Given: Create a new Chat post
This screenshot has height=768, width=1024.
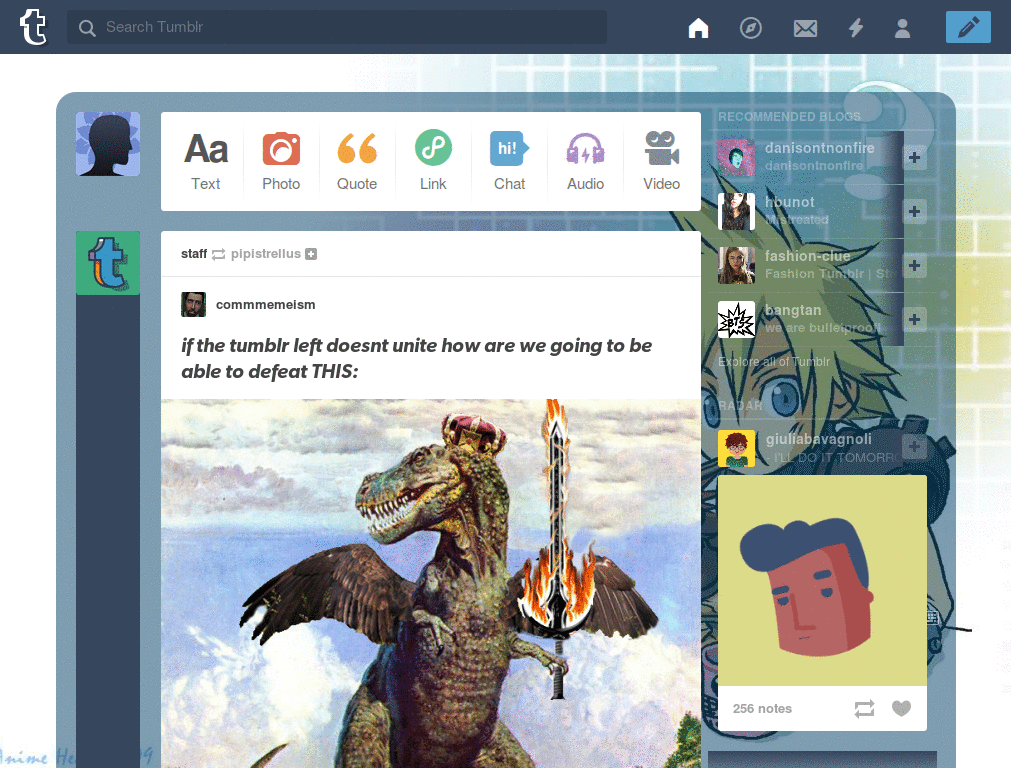Looking at the screenshot, I should (509, 161).
